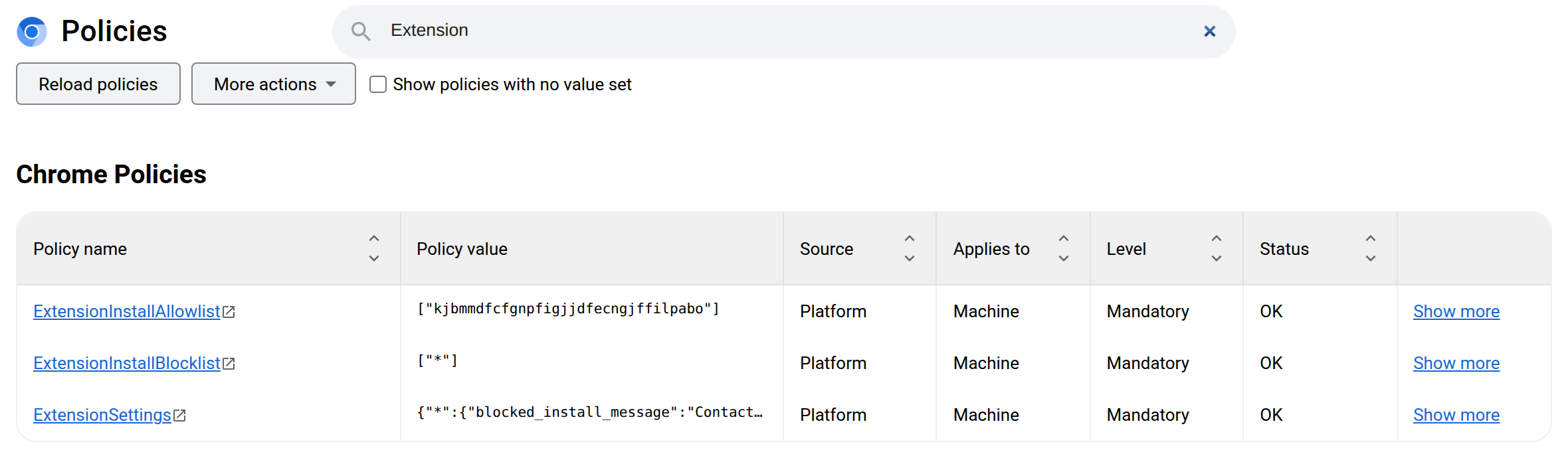Open ExtensionSettings policy link
Viewport: 1568px width, 458px height.
102,415
